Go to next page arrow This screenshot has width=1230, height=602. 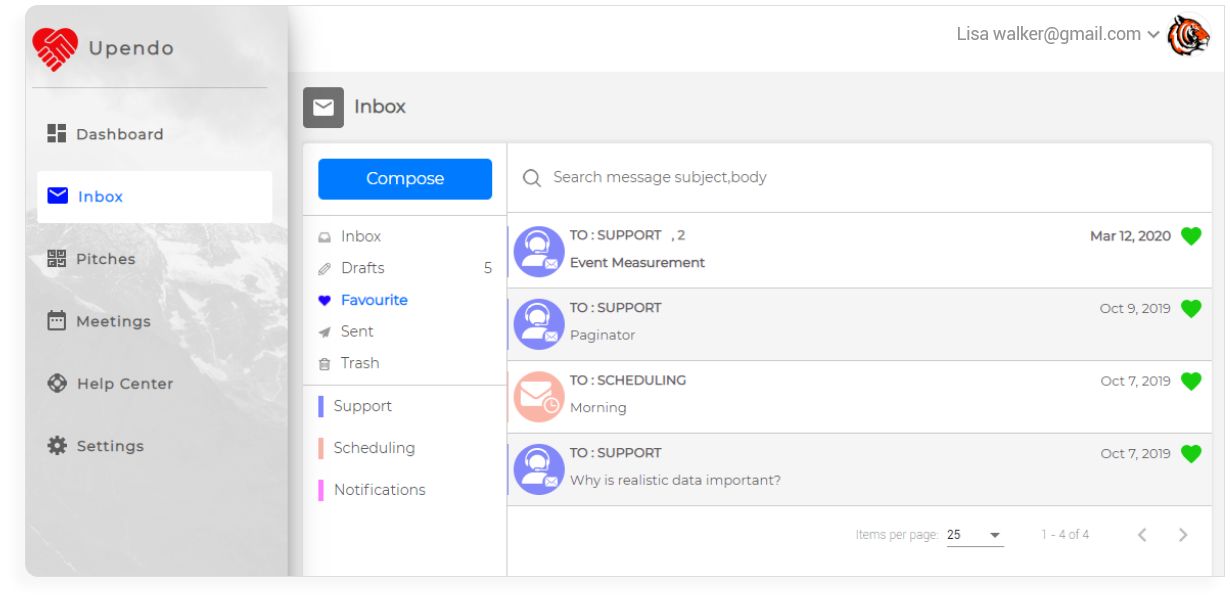[x=1183, y=535]
